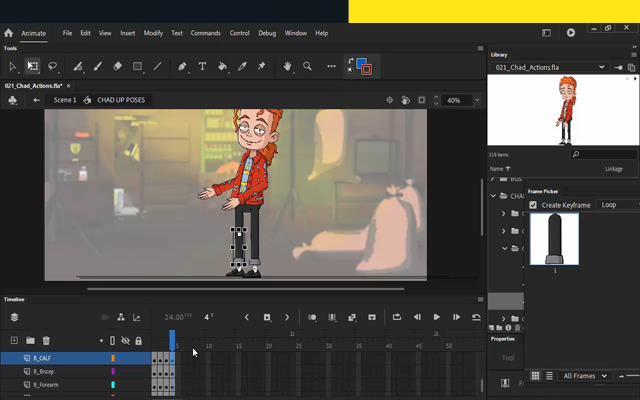The height and width of the screenshot is (400, 640).
Task: Choose the Eraser tool
Action: click(117, 67)
